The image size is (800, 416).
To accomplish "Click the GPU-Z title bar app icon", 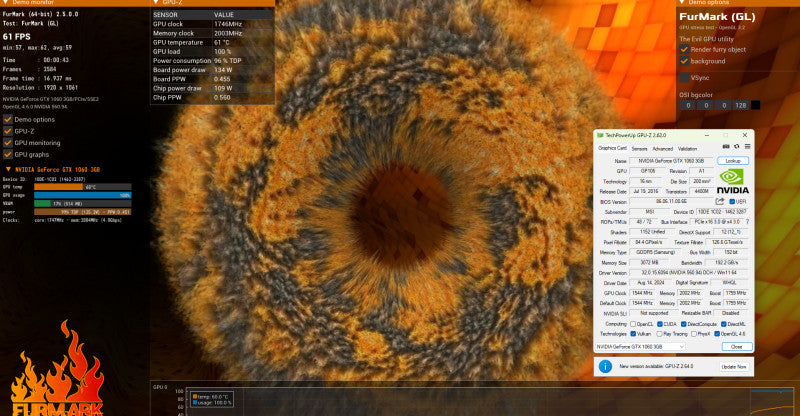I will click(600, 135).
